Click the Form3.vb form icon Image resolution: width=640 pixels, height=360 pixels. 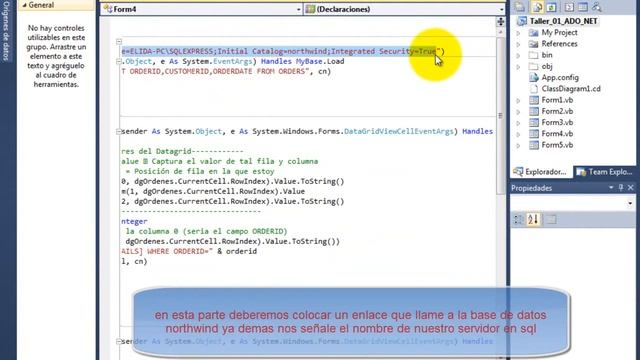pos(533,122)
